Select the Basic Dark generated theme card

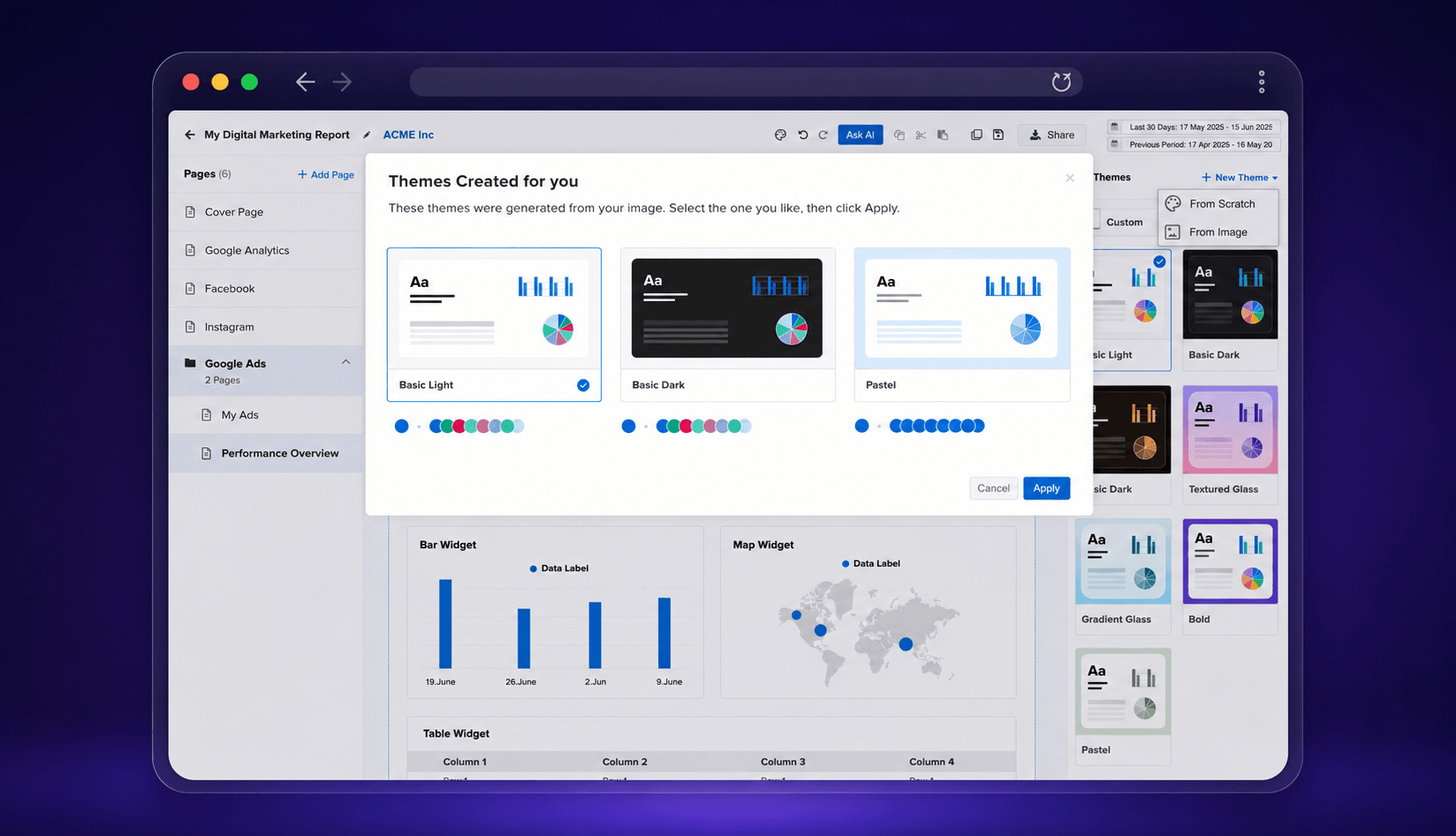[728, 324]
